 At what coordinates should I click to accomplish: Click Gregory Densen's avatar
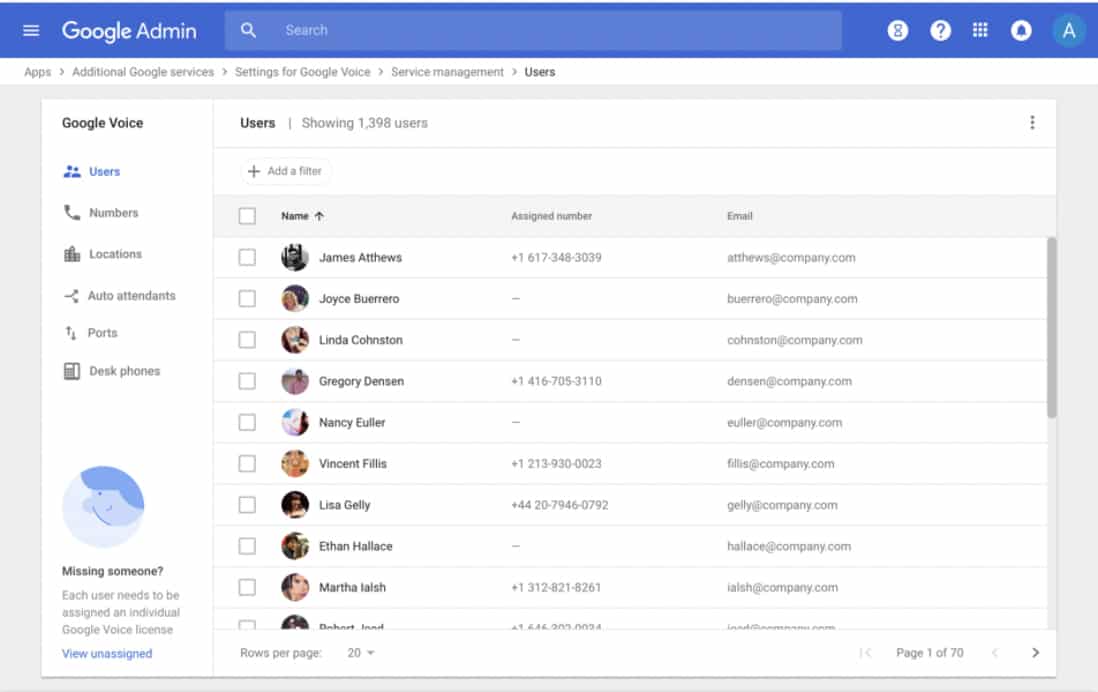(295, 381)
